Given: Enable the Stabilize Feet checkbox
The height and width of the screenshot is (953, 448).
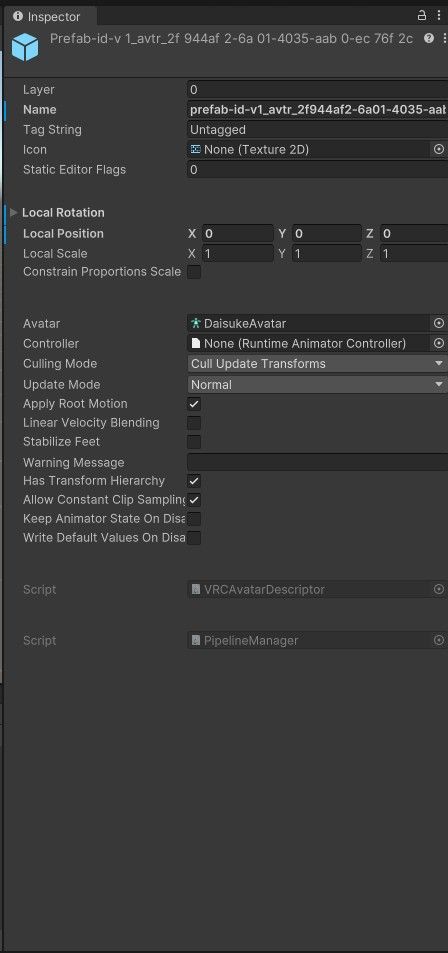Looking at the screenshot, I should pyautogui.click(x=194, y=442).
